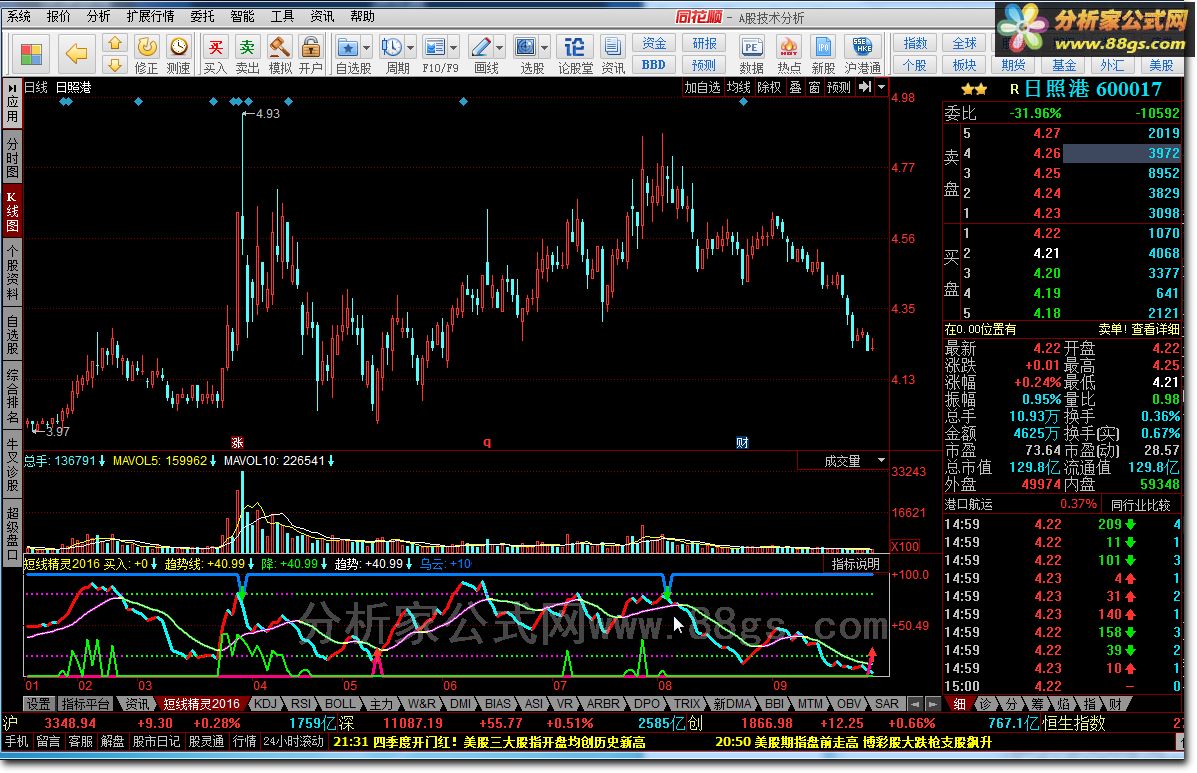Go back with the yellow left arrow

point(76,53)
